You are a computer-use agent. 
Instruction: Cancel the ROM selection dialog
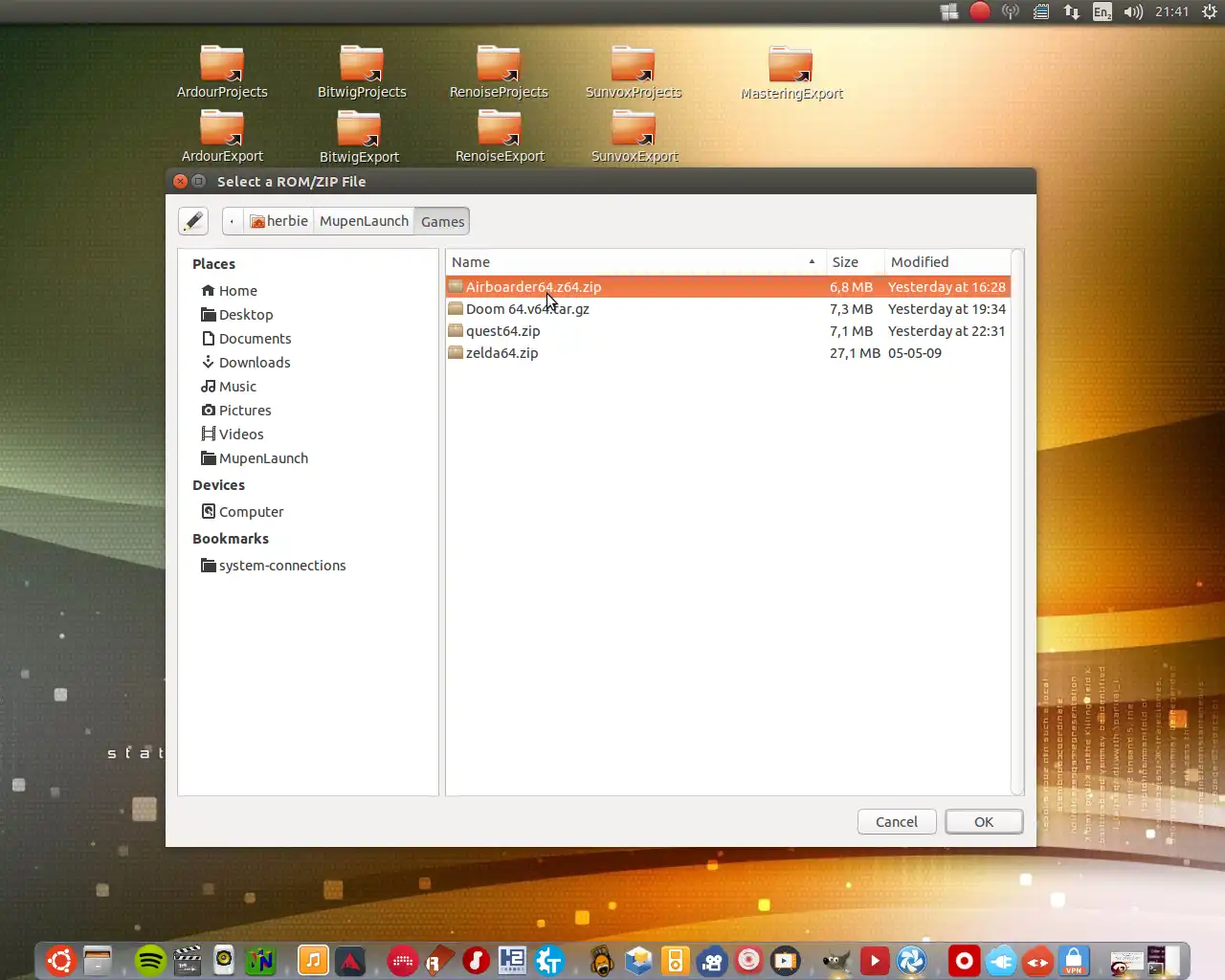click(x=896, y=822)
